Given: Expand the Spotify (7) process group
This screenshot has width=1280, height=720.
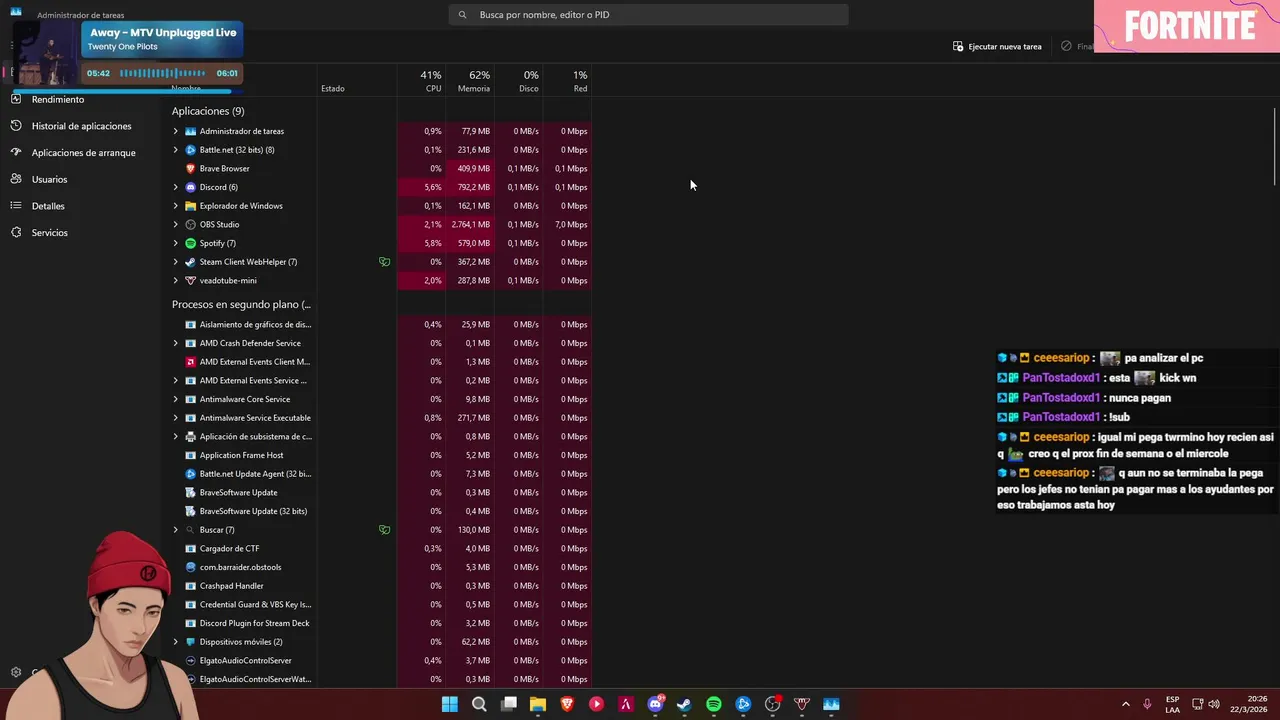Looking at the screenshot, I should [175, 243].
